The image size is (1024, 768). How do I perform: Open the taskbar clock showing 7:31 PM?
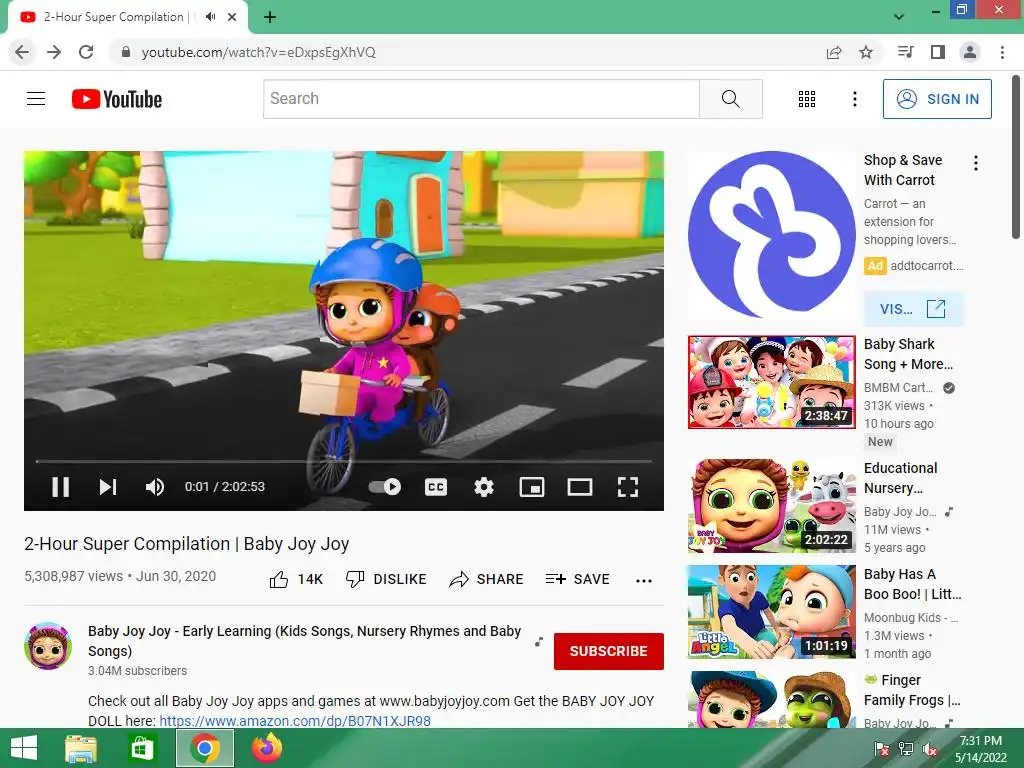point(981,749)
